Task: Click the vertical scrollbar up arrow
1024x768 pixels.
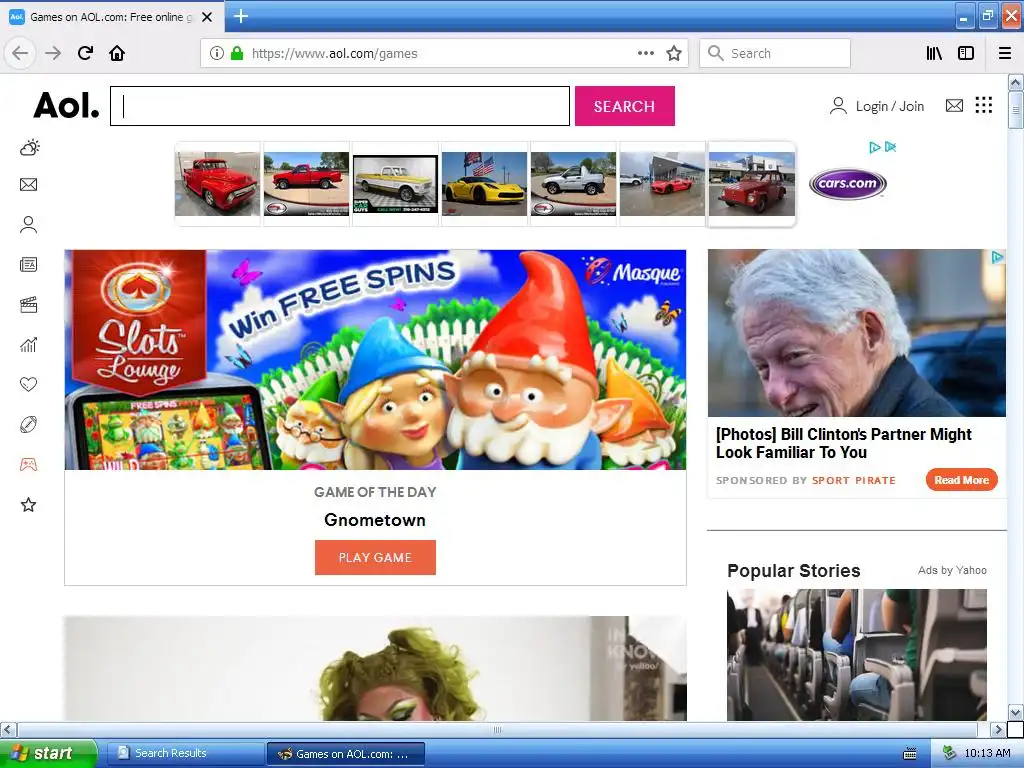Action: [x=1015, y=82]
